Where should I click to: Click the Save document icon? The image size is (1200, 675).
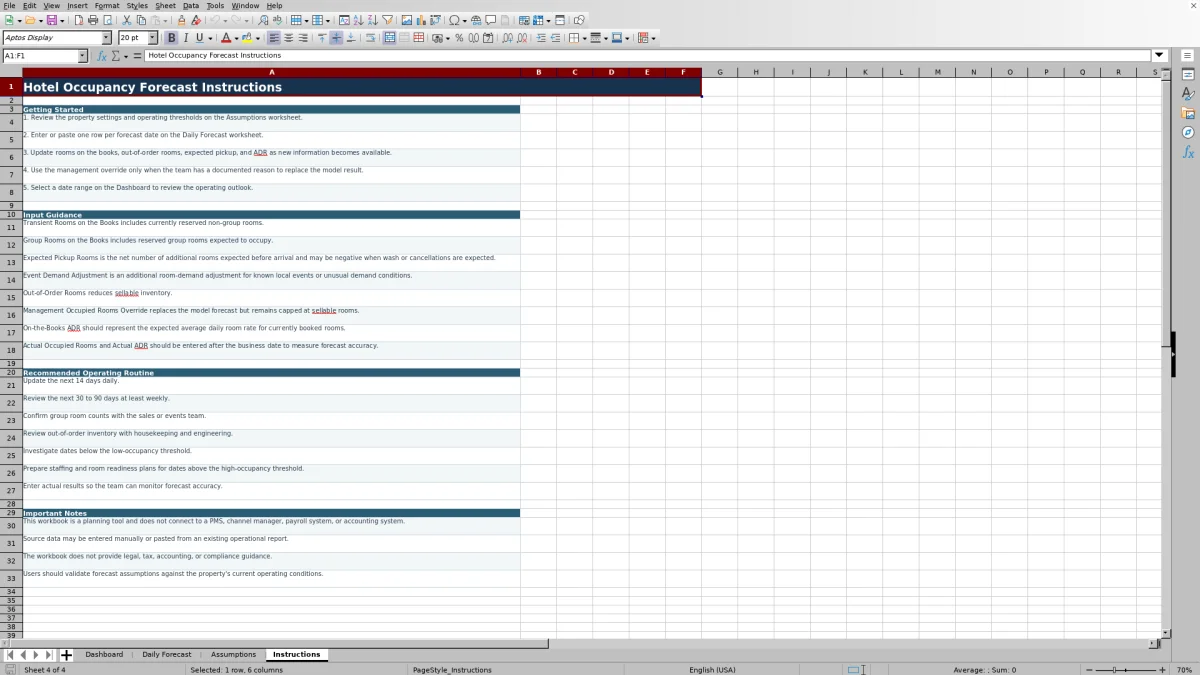coord(50,20)
